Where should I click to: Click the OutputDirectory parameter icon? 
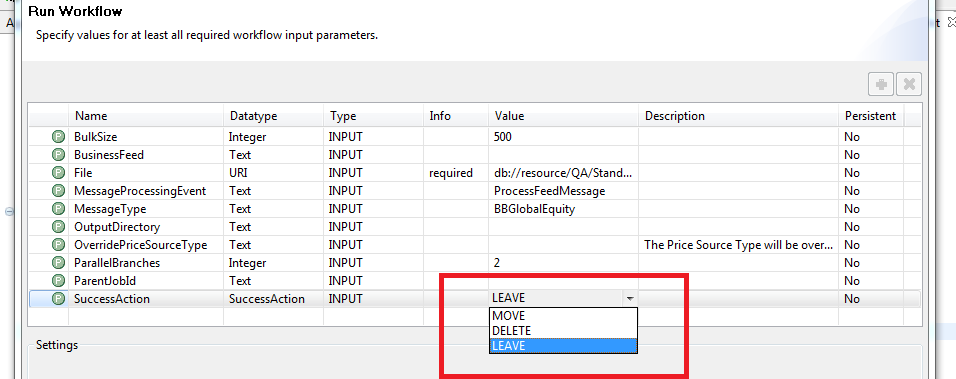[x=59, y=227]
